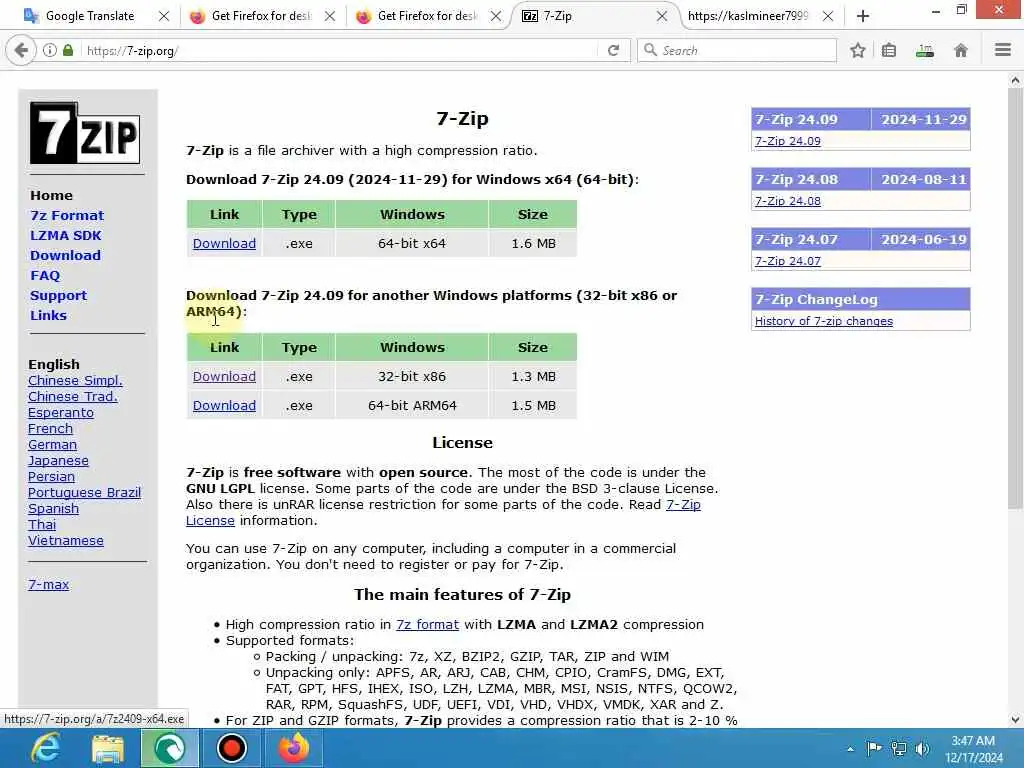Switch language to Esperanto
This screenshot has width=1024, height=768.
[61, 413]
